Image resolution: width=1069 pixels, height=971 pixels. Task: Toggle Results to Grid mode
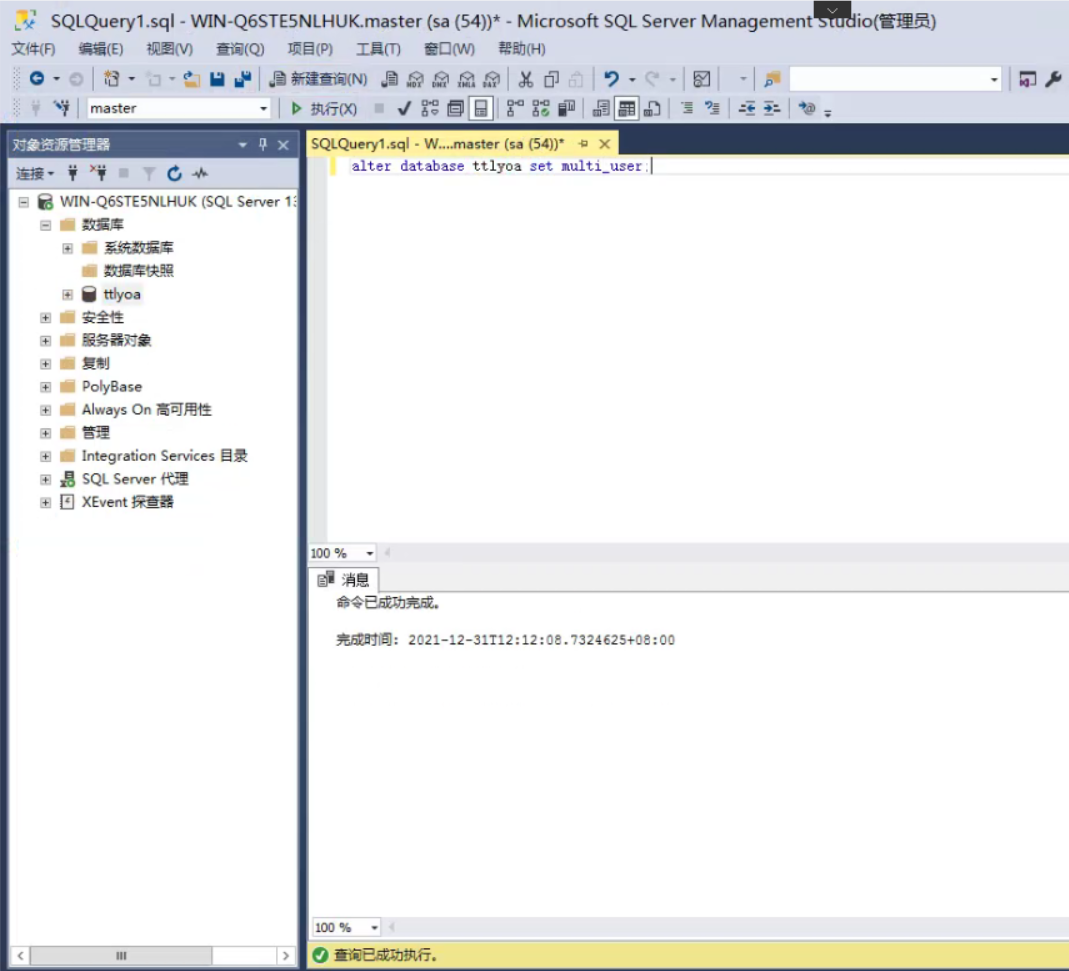(627, 108)
